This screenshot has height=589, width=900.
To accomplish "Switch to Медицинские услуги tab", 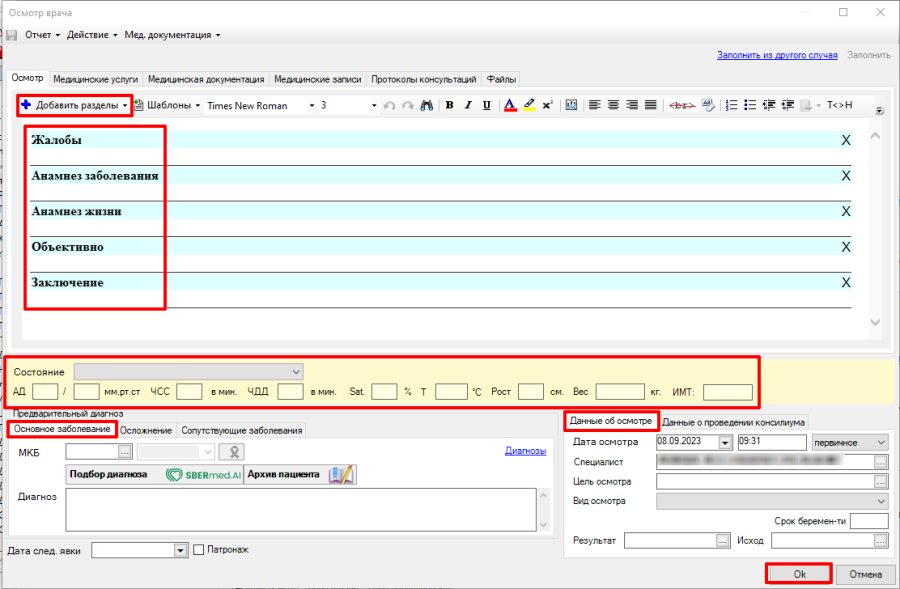I will (x=96, y=79).
